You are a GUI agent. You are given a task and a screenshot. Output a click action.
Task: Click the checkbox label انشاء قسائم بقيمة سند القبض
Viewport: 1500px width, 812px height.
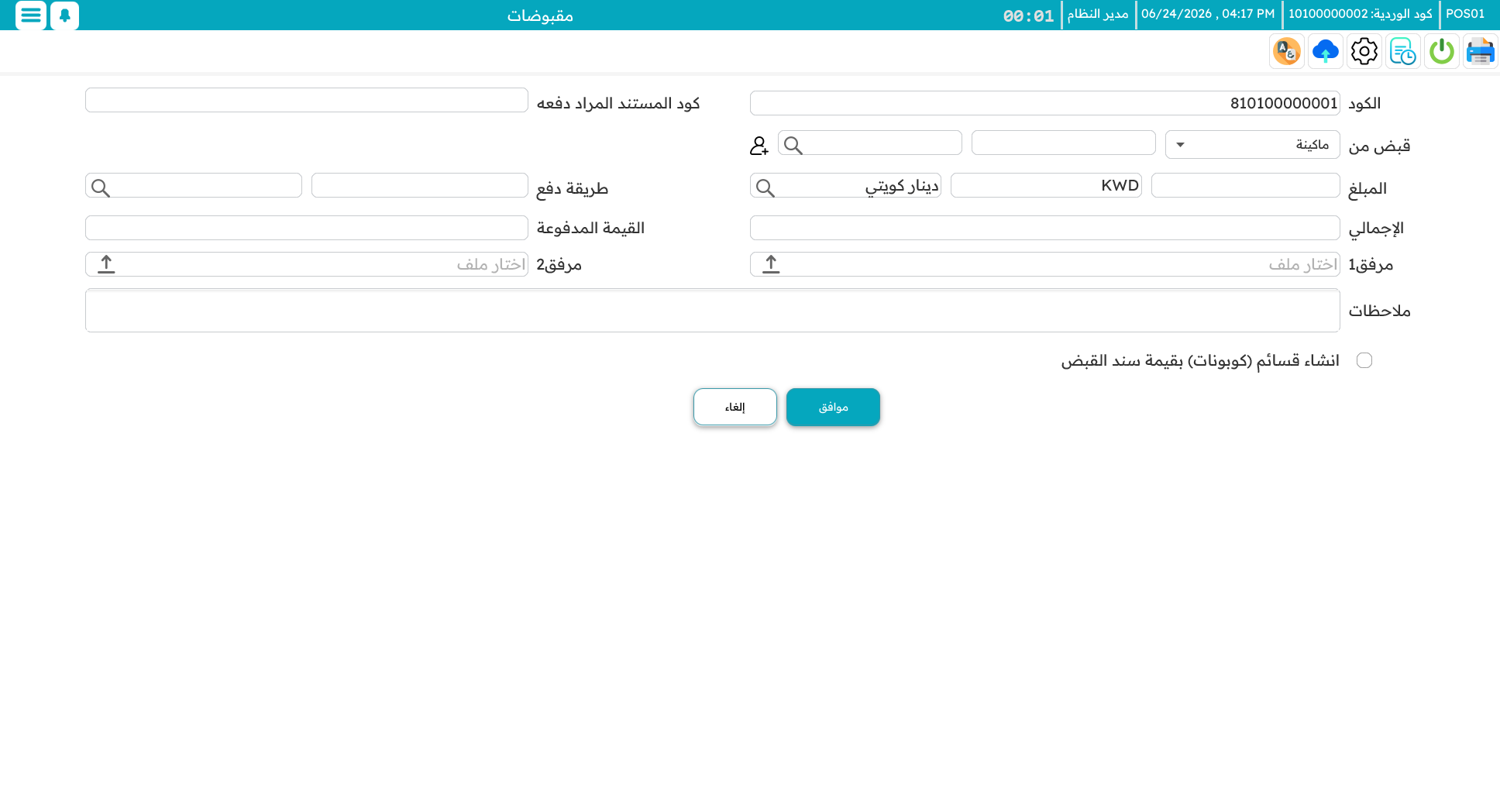click(x=1200, y=360)
